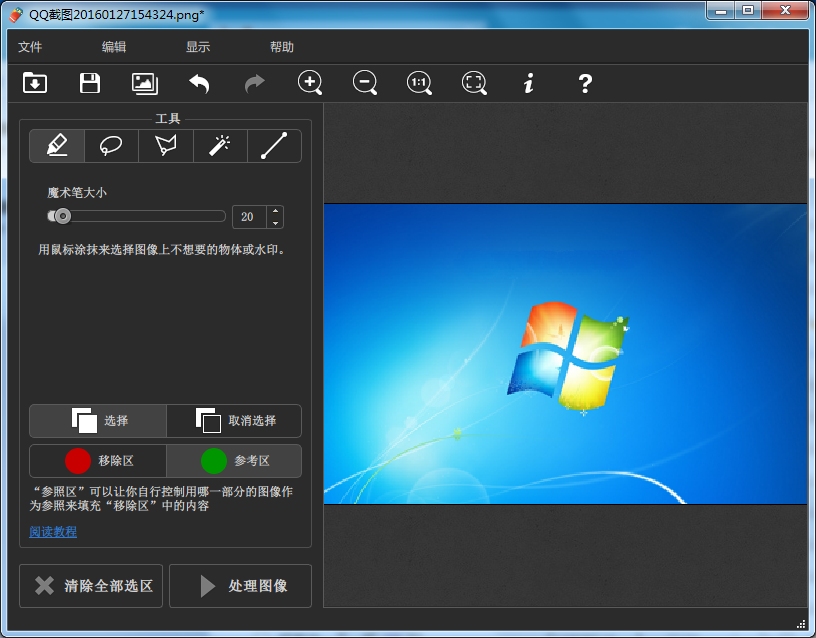Open the 文件 menu
Screen dimensions: 816x638
point(30,47)
